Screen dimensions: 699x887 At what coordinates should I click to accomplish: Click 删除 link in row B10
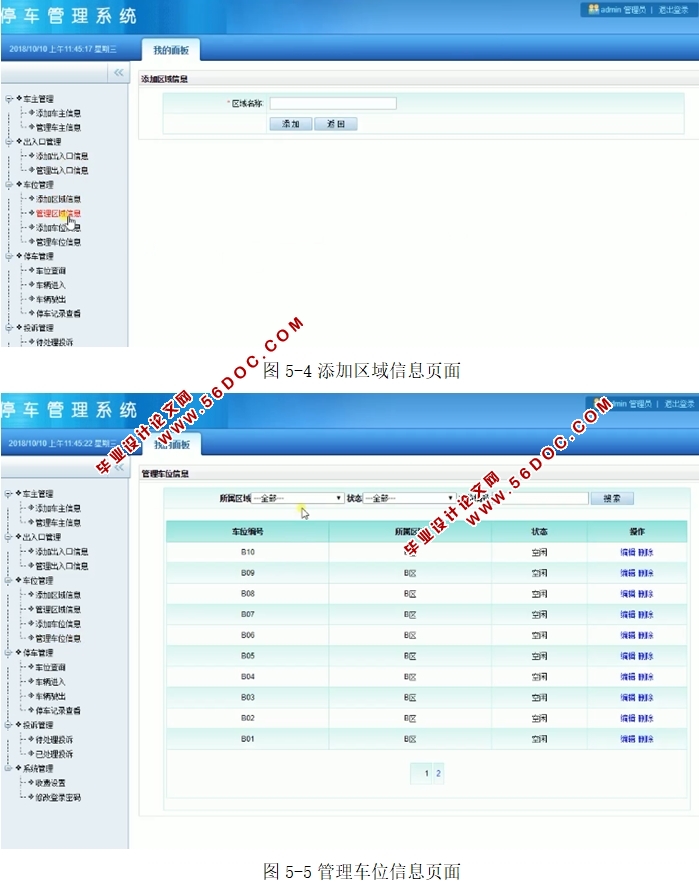click(646, 552)
